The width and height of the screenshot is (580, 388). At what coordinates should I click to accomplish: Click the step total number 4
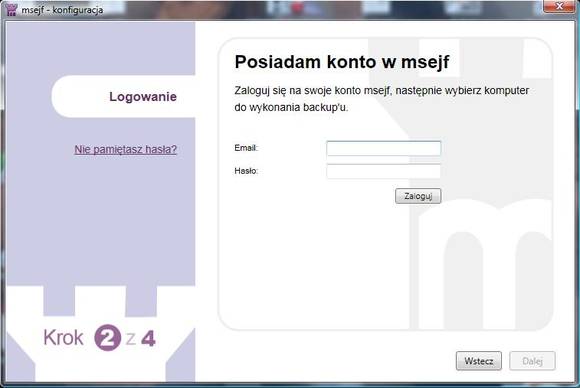point(148,338)
